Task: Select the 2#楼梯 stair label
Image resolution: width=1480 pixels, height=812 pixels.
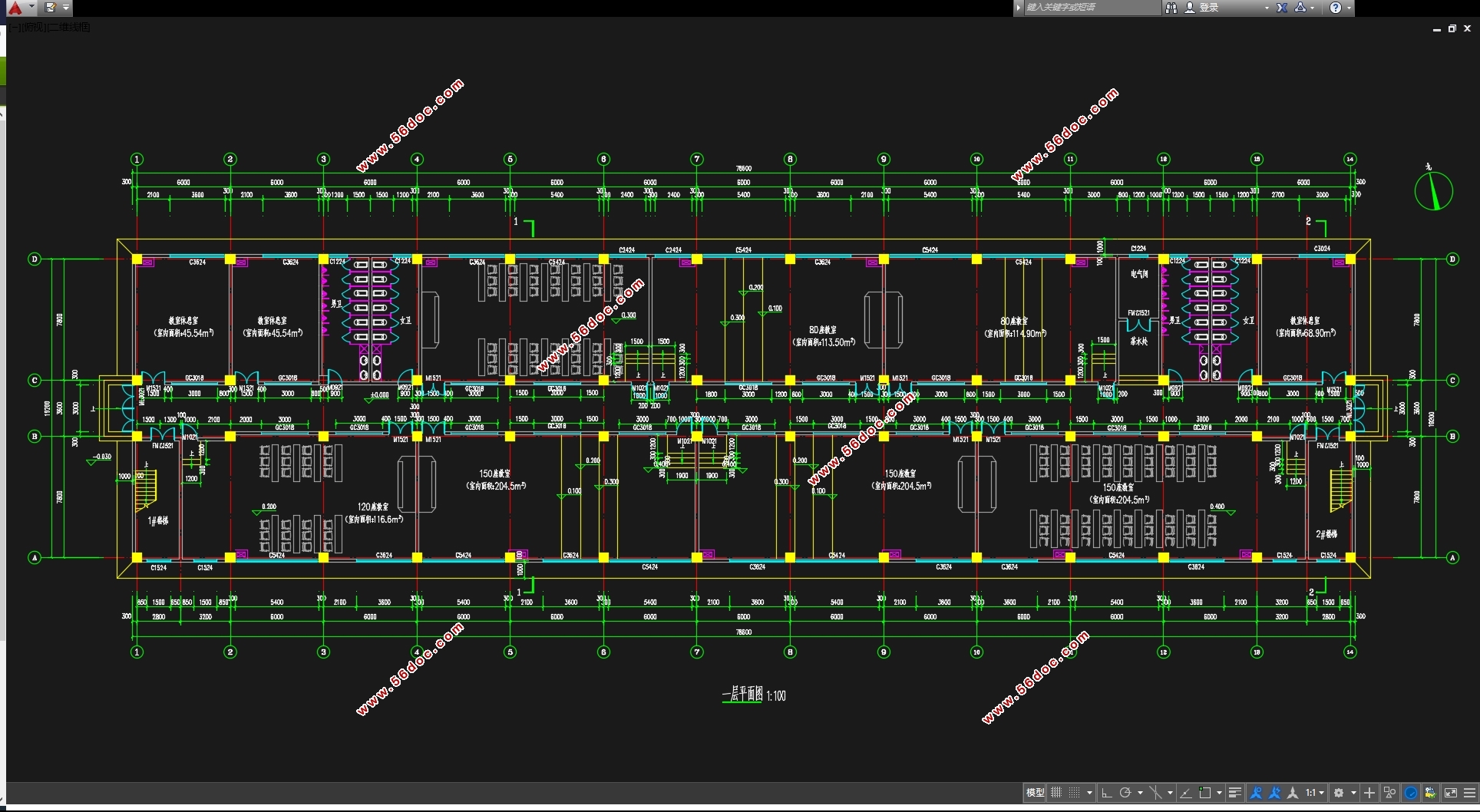Action: [x=1326, y=534]
